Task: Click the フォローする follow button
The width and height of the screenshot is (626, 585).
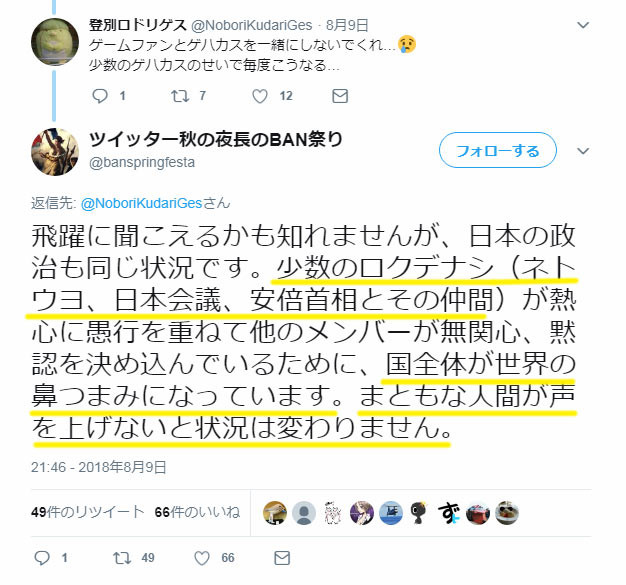Action: [x=498, y=151]
